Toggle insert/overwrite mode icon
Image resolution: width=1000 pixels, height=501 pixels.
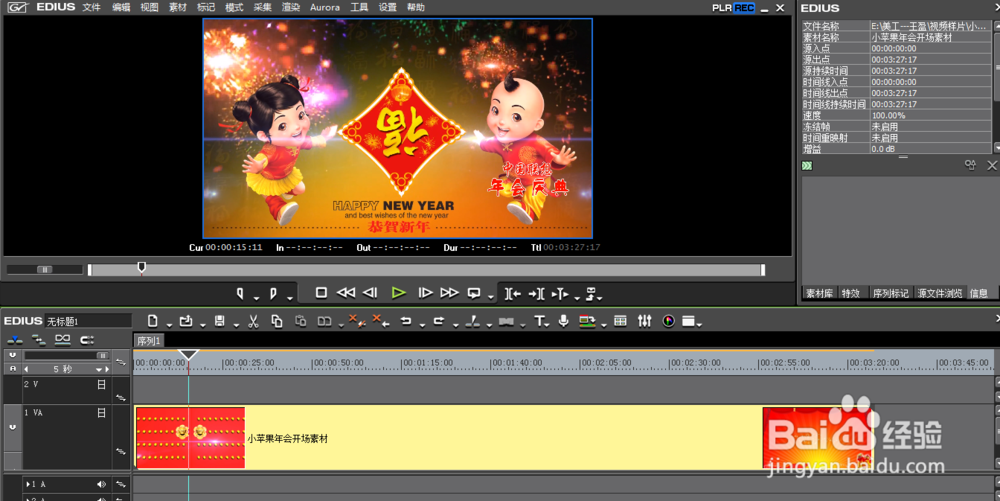[14, 340]
